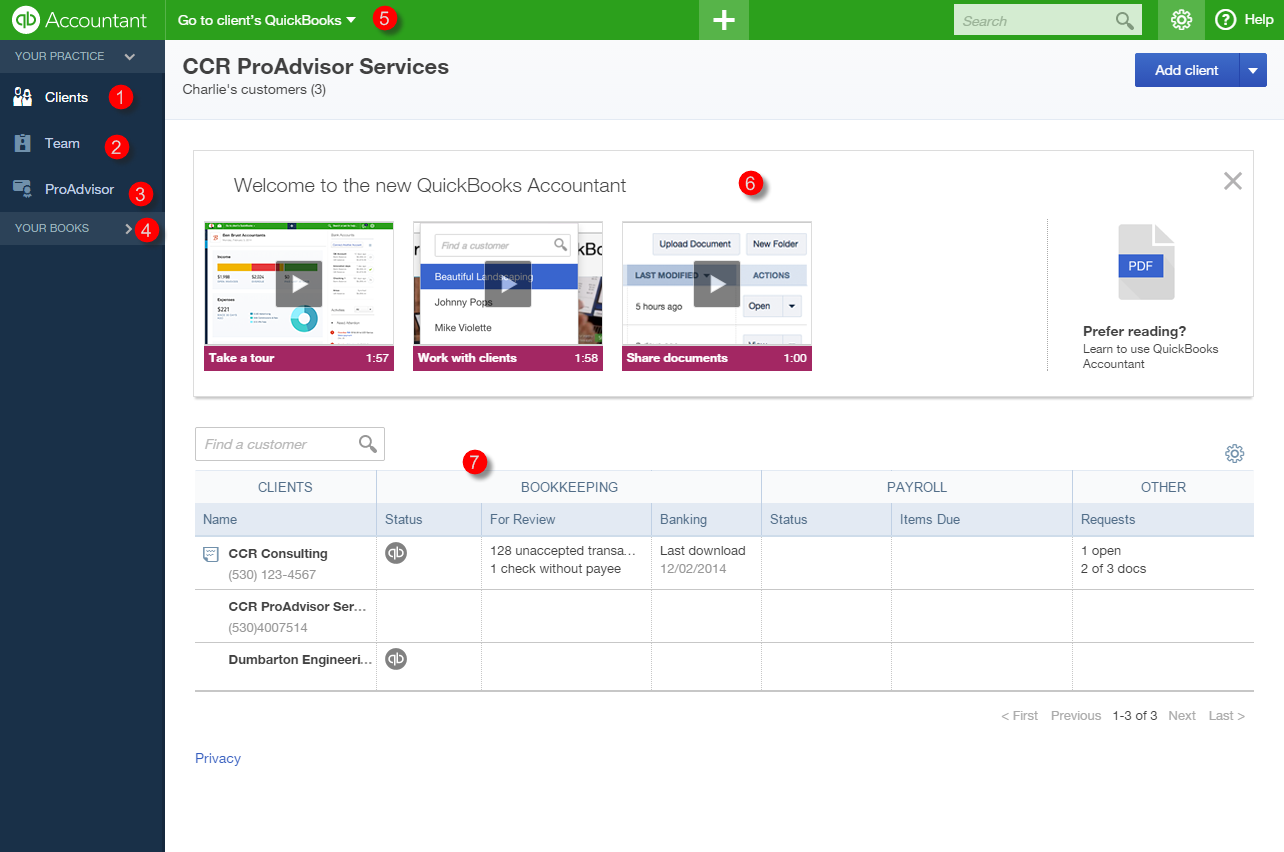Image resolution: width=1284 pixels, height=852 pixels.
Task: Click the green plus create button
Action: pos(723,19)
